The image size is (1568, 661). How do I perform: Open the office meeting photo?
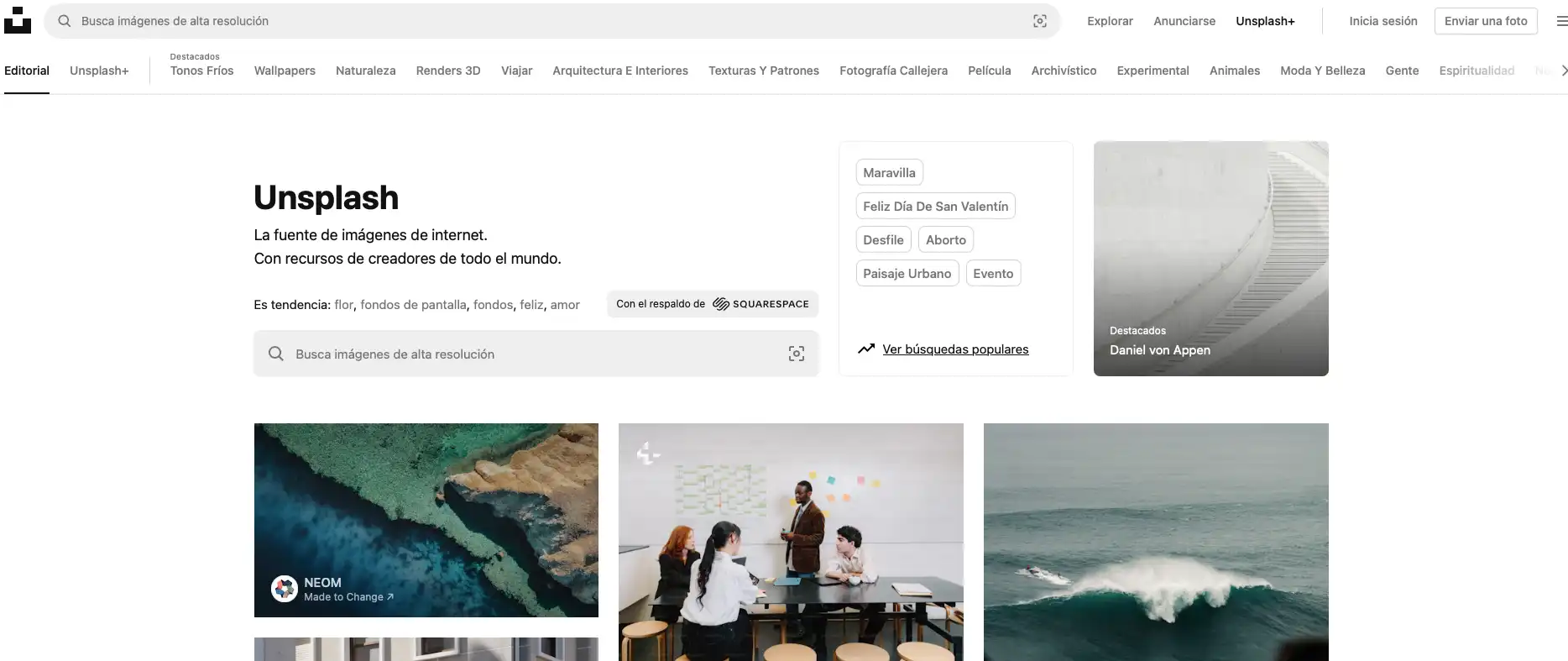point(791,542)
